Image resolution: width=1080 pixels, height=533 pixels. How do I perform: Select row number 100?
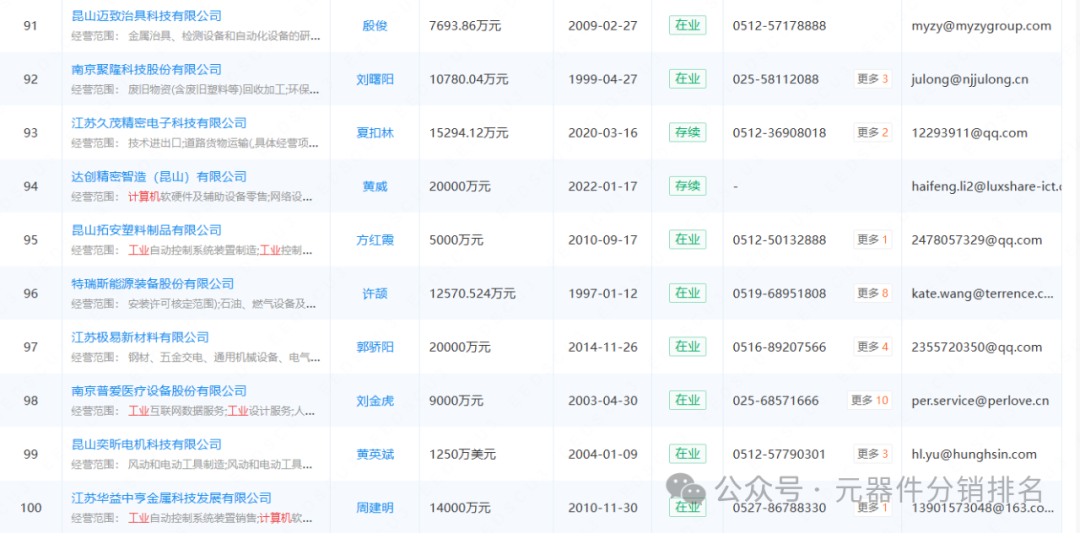coord(31,508)
